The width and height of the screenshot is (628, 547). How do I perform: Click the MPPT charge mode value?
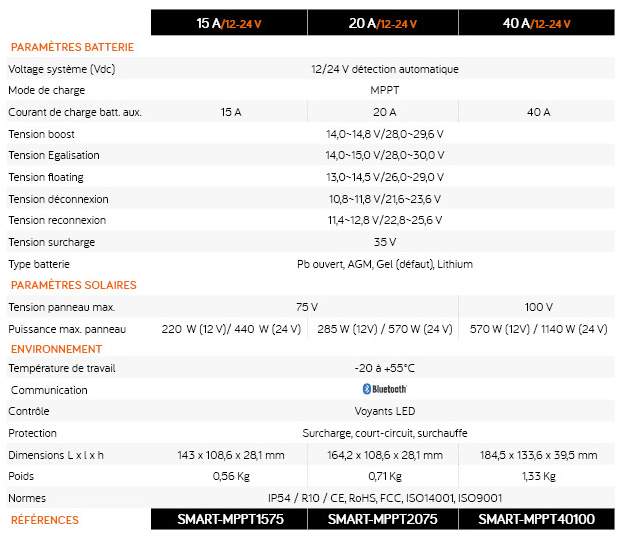tap(384, 90)
